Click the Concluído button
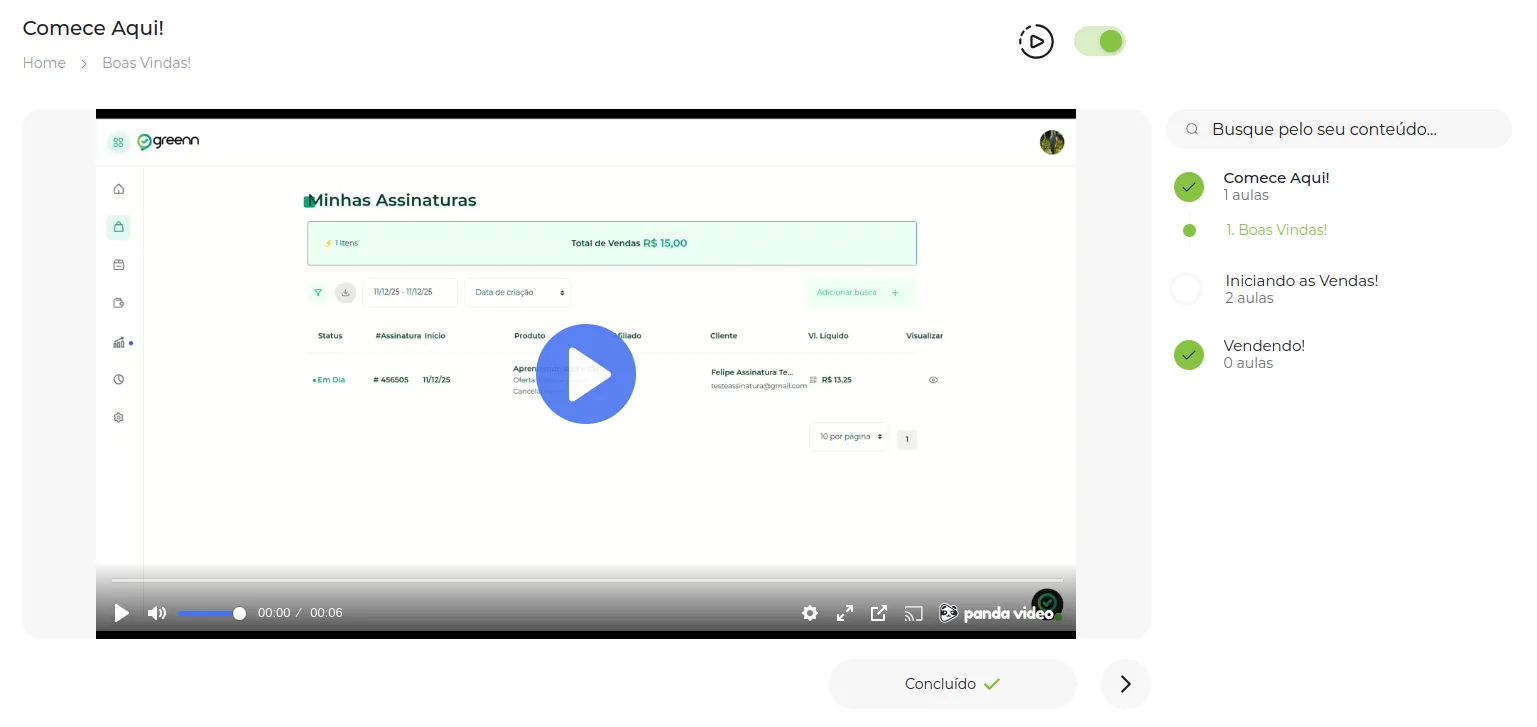The height and width of the screenshot is (727, 1537). pyautogui.click(x=952, y=684)
